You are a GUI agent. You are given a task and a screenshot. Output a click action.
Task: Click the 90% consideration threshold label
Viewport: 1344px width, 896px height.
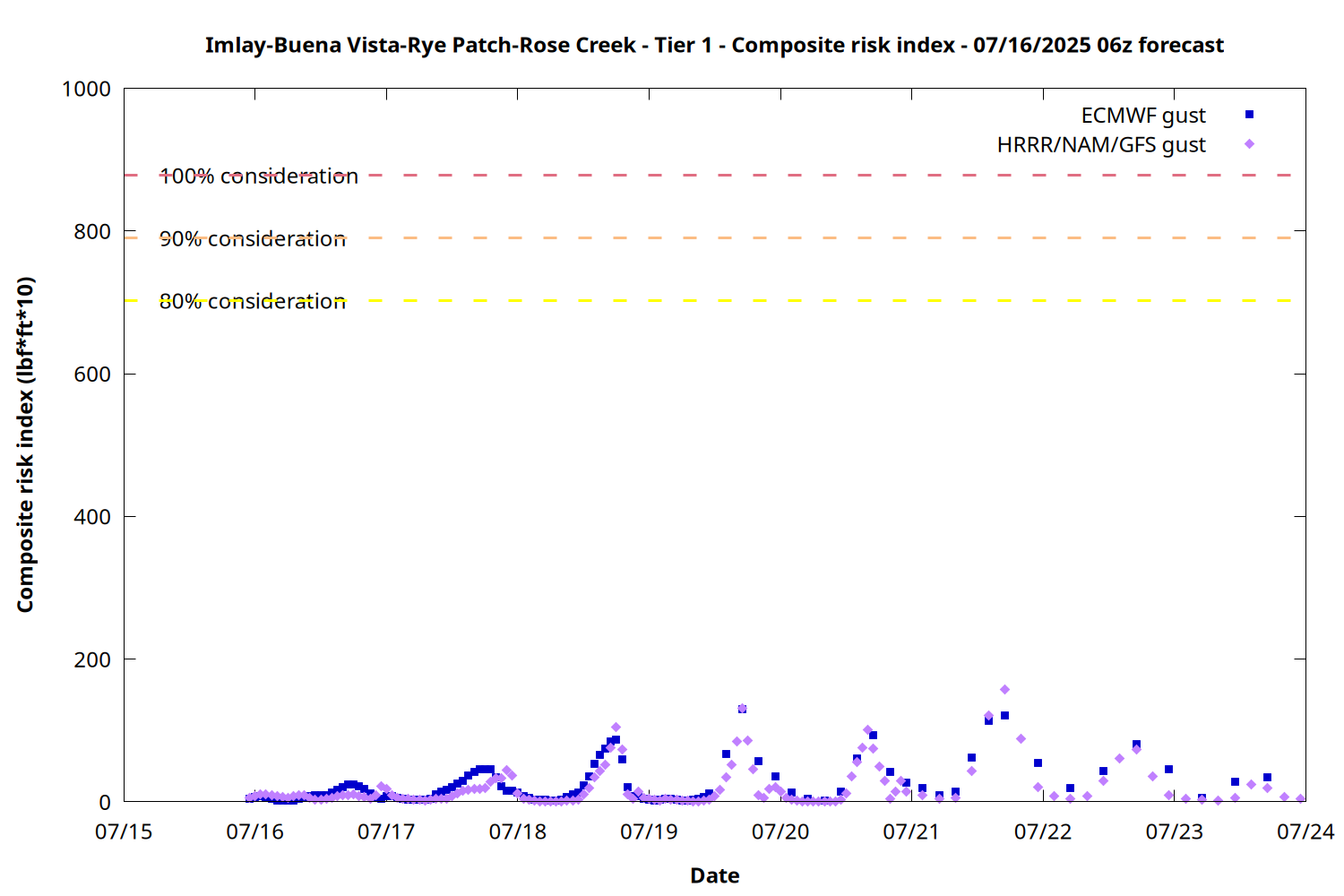(253, 238)
